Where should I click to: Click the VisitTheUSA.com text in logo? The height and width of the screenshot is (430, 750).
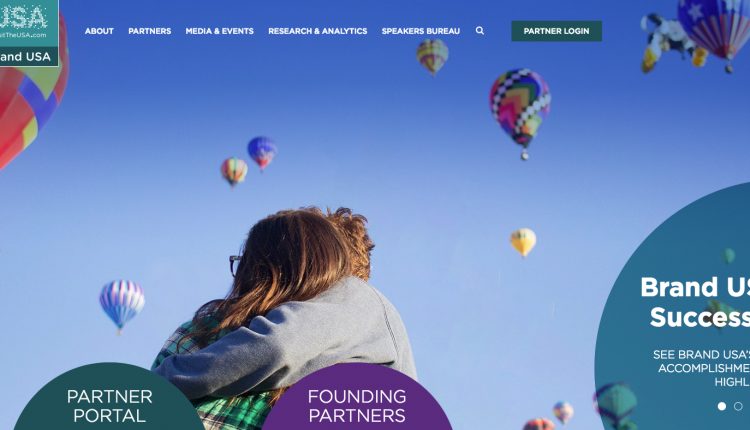click(23, 35)
